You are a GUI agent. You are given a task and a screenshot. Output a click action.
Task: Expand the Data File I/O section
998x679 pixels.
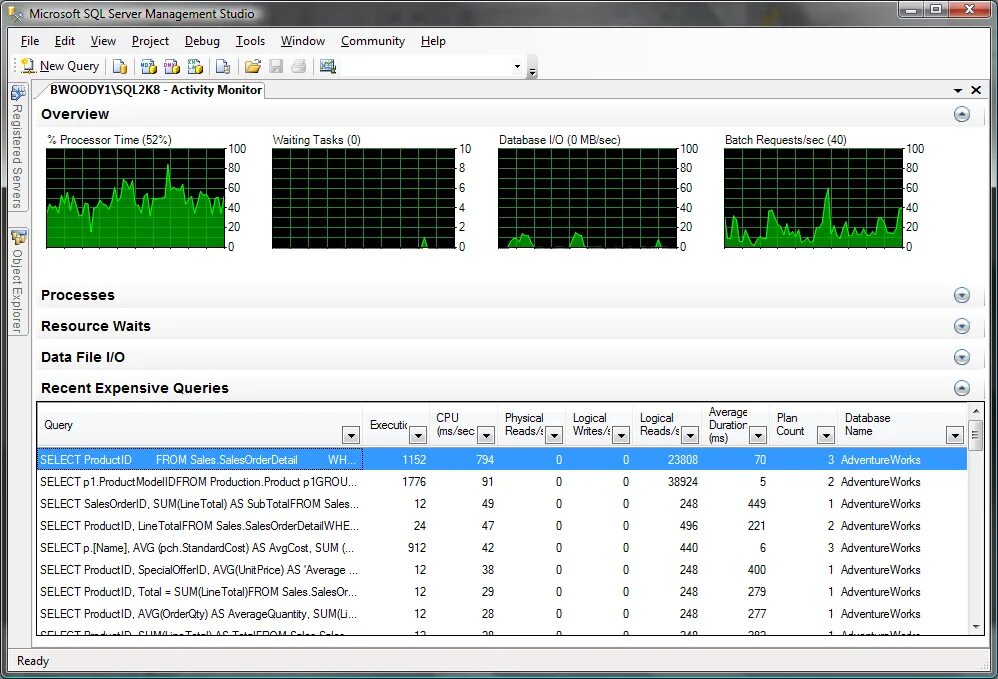[962, 357]
